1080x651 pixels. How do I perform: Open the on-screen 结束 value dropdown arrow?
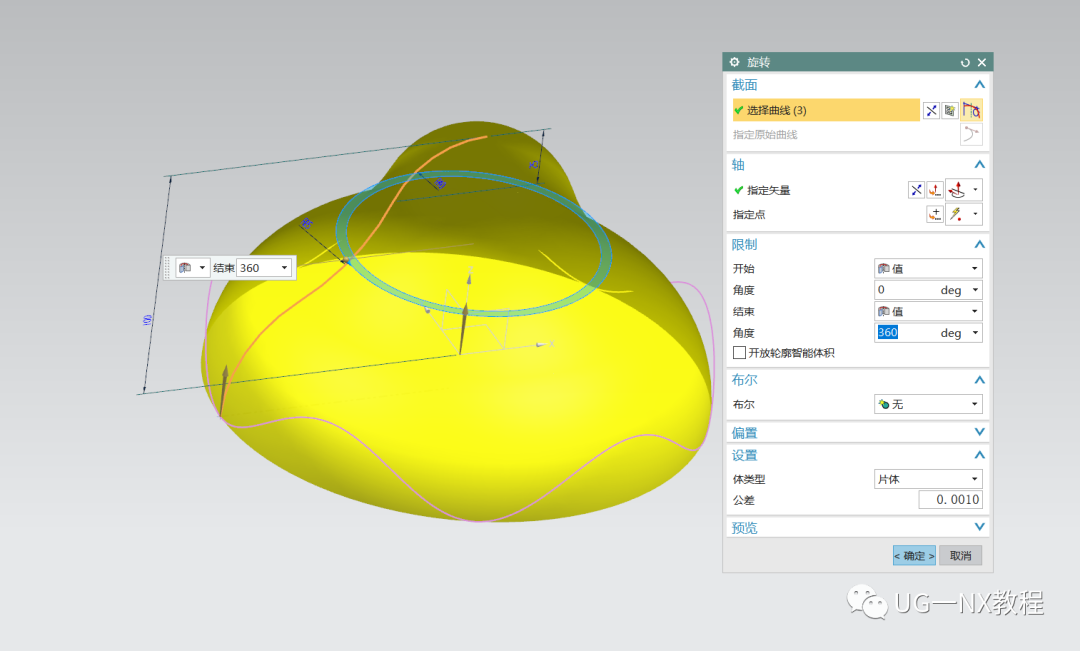[x=284, y=268]
